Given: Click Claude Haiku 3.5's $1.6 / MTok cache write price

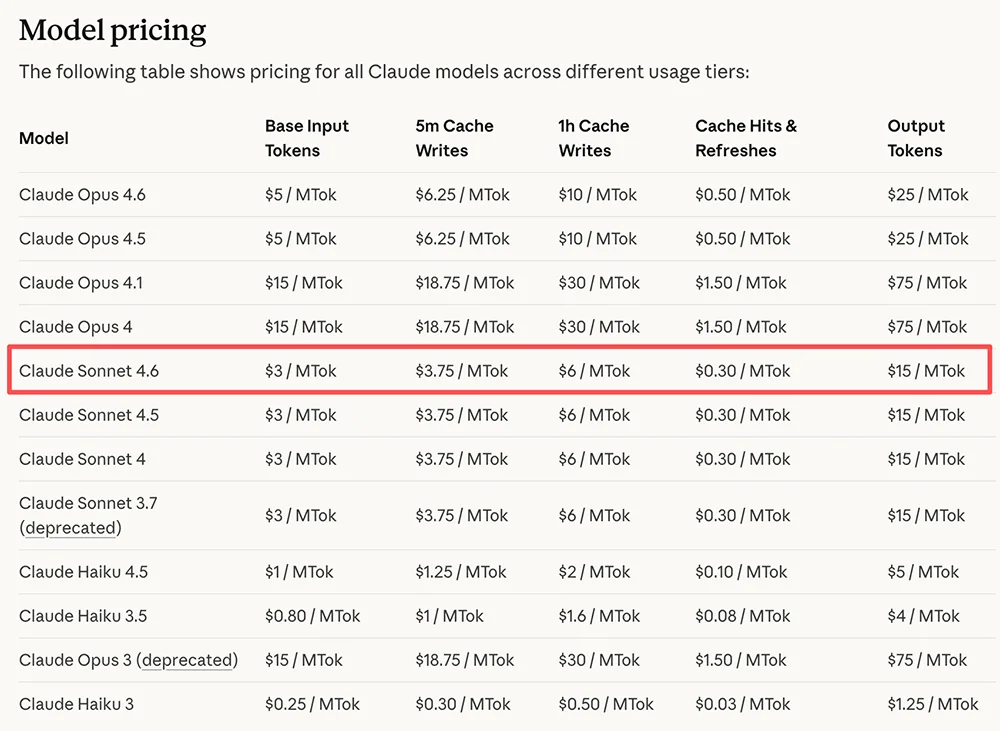Looking at the screenshot, I should 598,616.
